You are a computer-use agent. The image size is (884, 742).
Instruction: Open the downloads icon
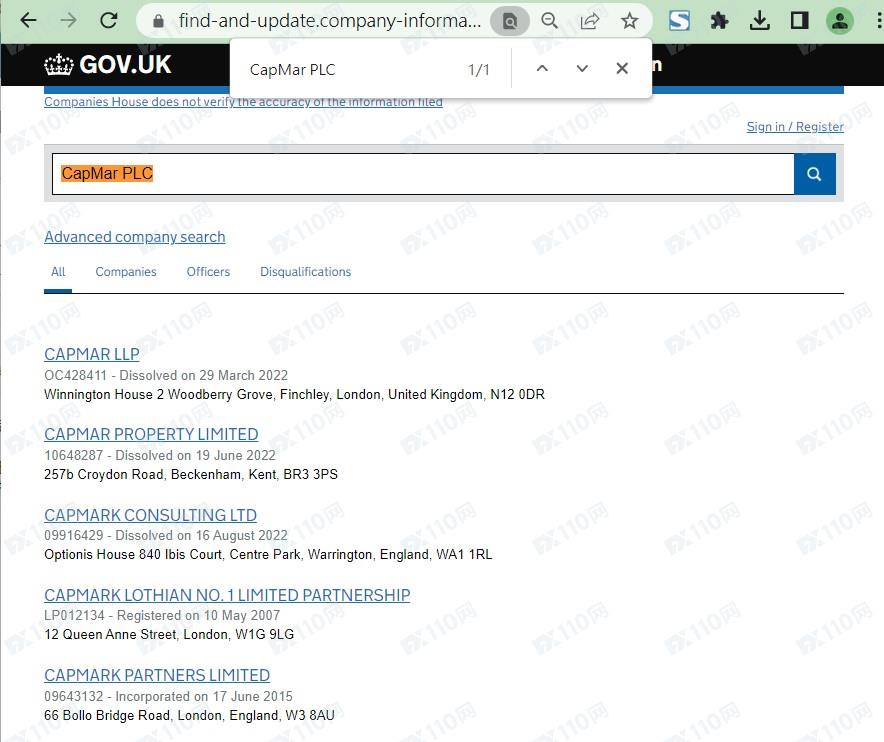tap(759, 20)
